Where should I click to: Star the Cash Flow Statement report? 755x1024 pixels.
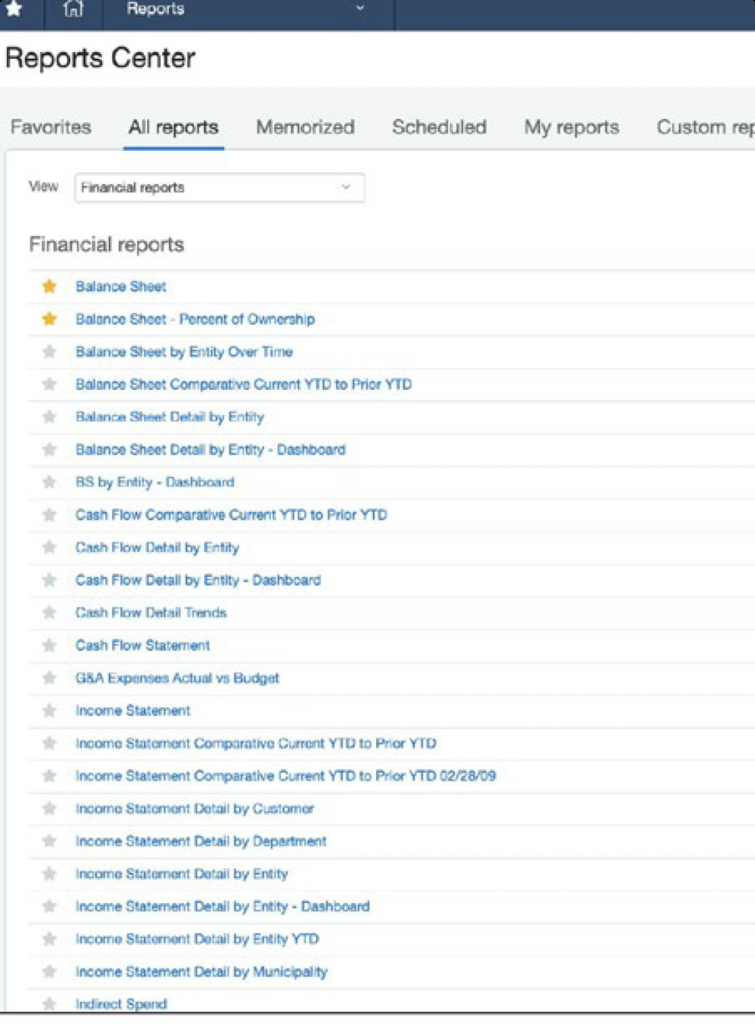coord(49,645)
